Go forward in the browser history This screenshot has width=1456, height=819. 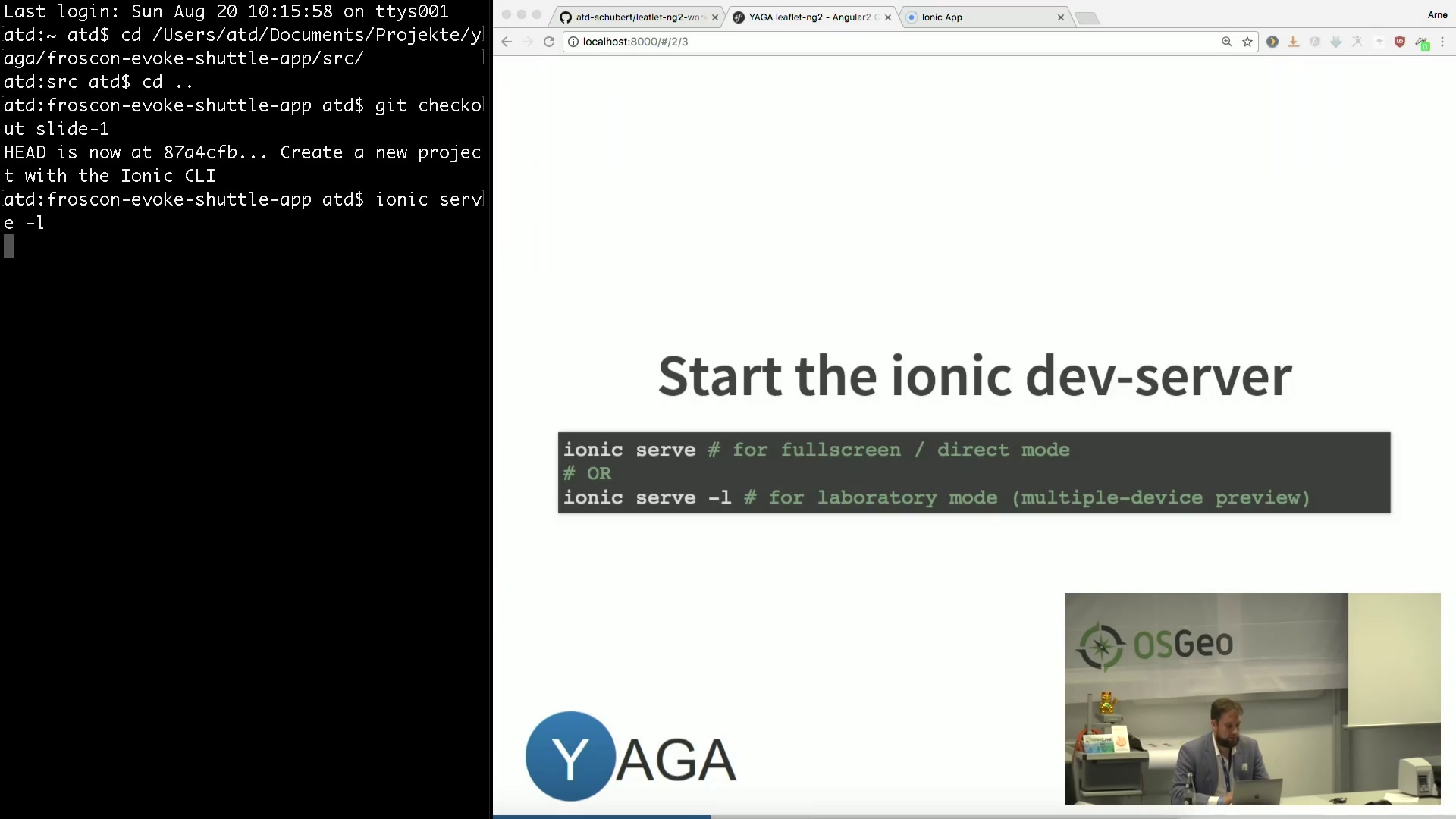[x=528, y=42]
